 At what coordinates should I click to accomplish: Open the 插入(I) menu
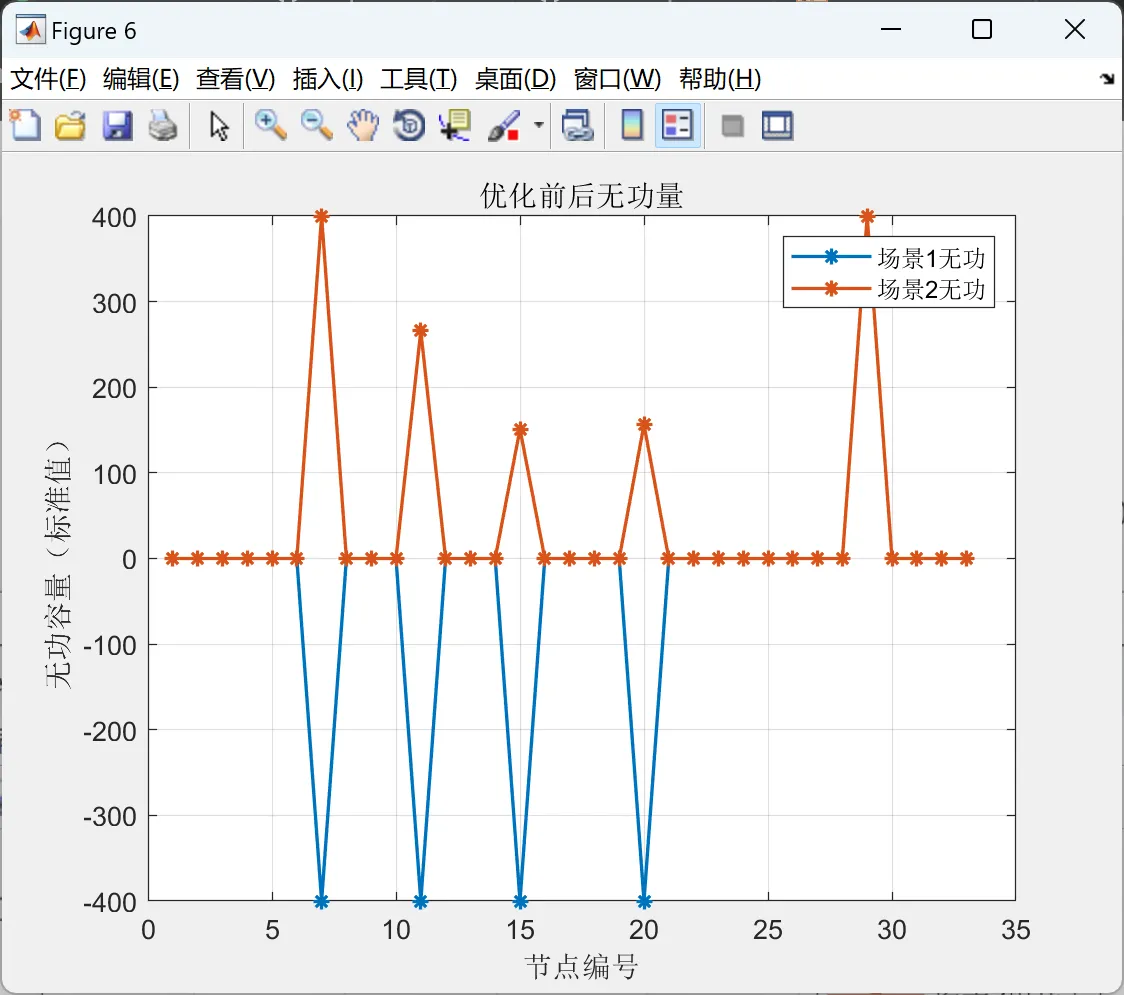point(328,79)
